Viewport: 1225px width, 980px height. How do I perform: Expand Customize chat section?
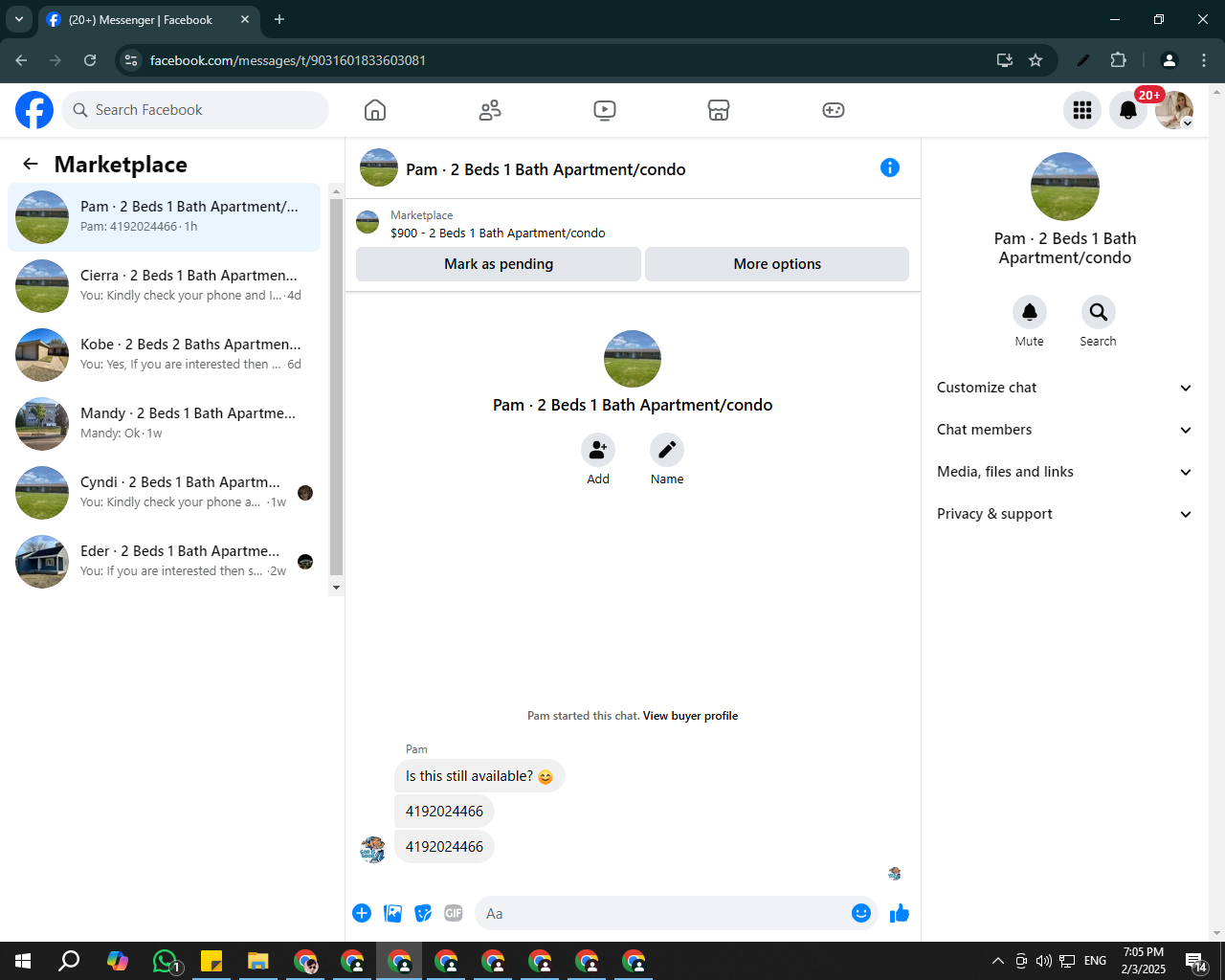pyautogui.click(x=1064, y=388)
